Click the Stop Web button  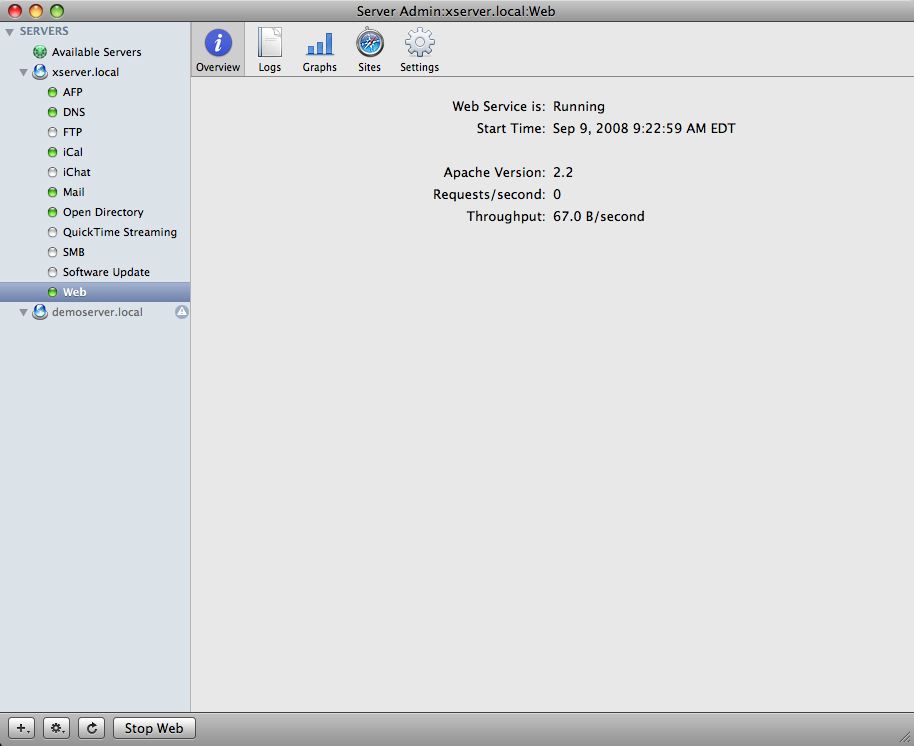(154, 728)
